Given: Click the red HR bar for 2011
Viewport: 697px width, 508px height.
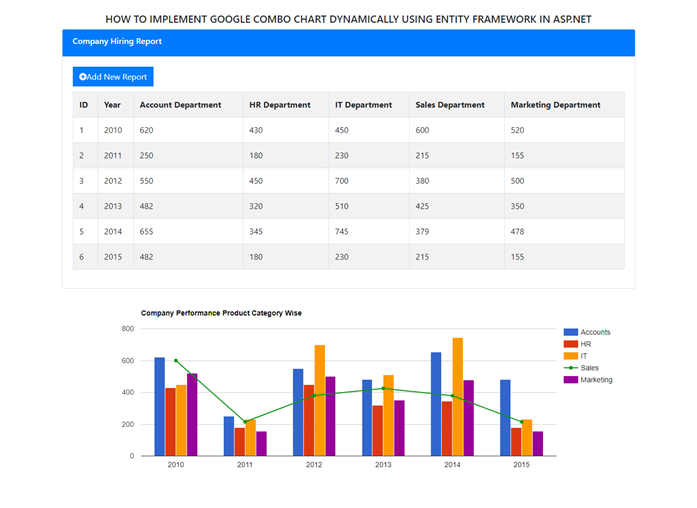Looking at the screenshot, I should click(x=240, y=442).
